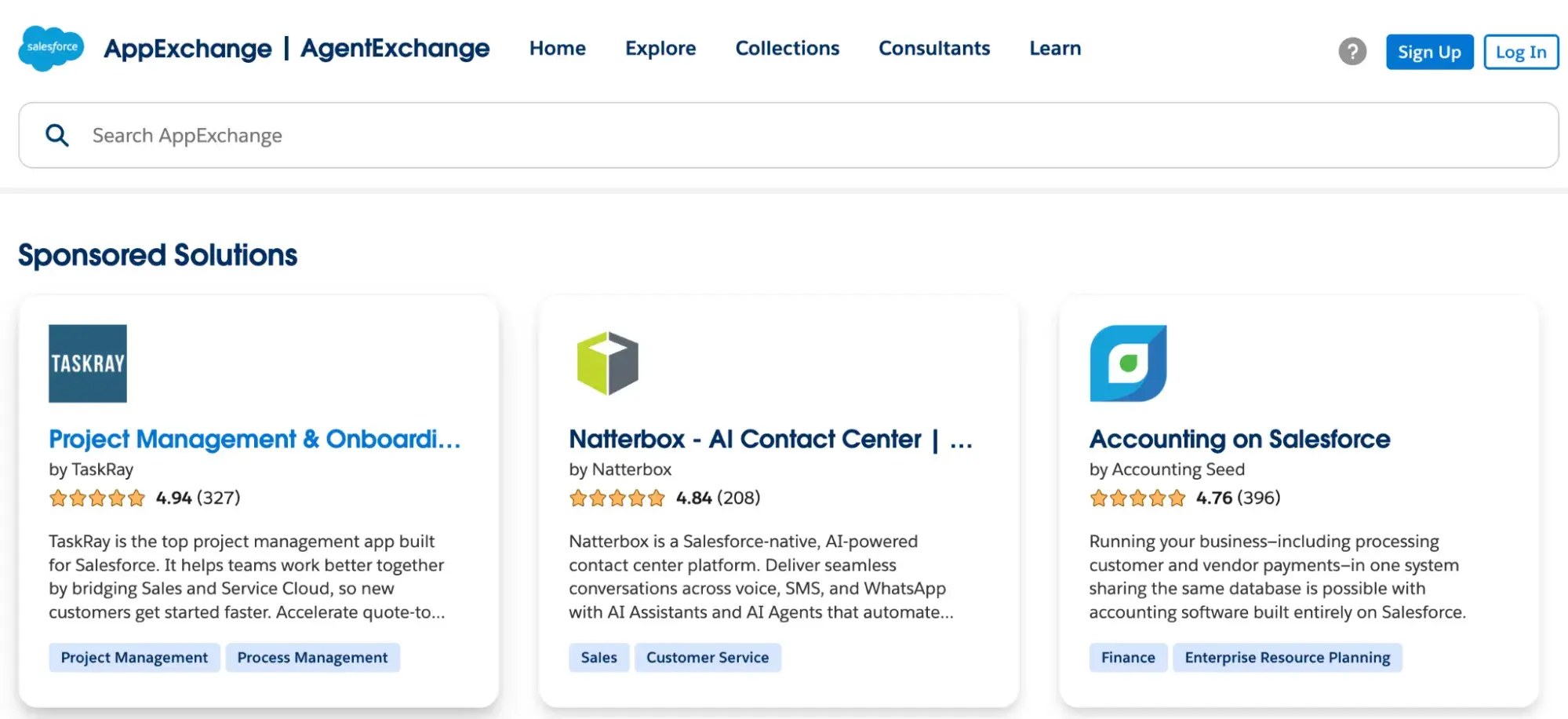
Task: Click the Salesforce cloud logo
Action: [x=50, y=49]
